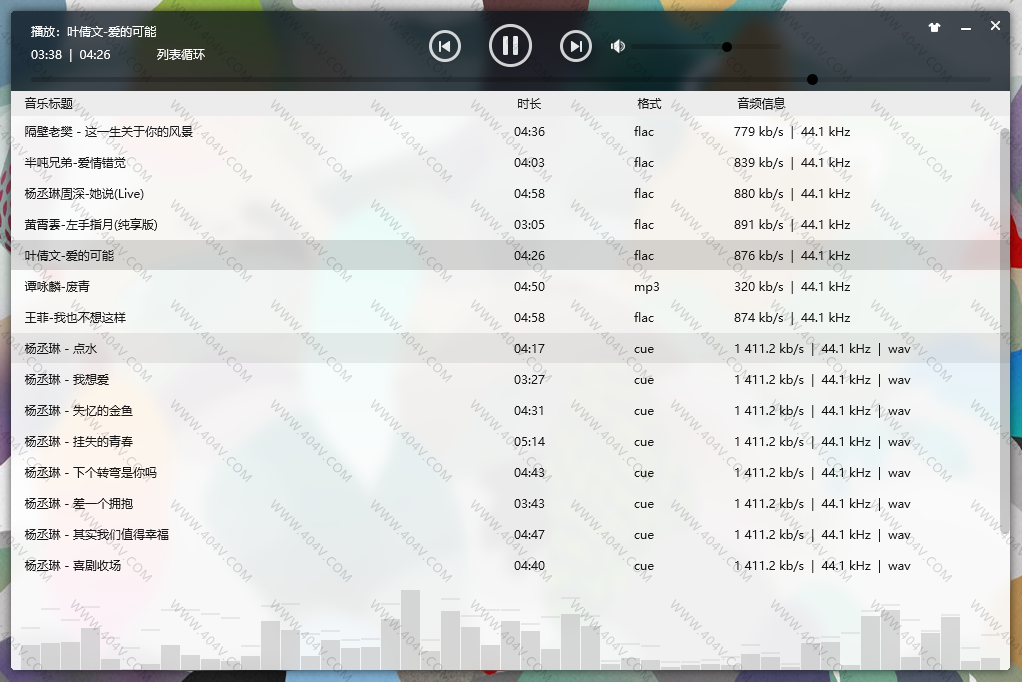Open the skin changer shirt icon
The height and width of the screenshot is (682, 1022).
[x=934, y=28]
